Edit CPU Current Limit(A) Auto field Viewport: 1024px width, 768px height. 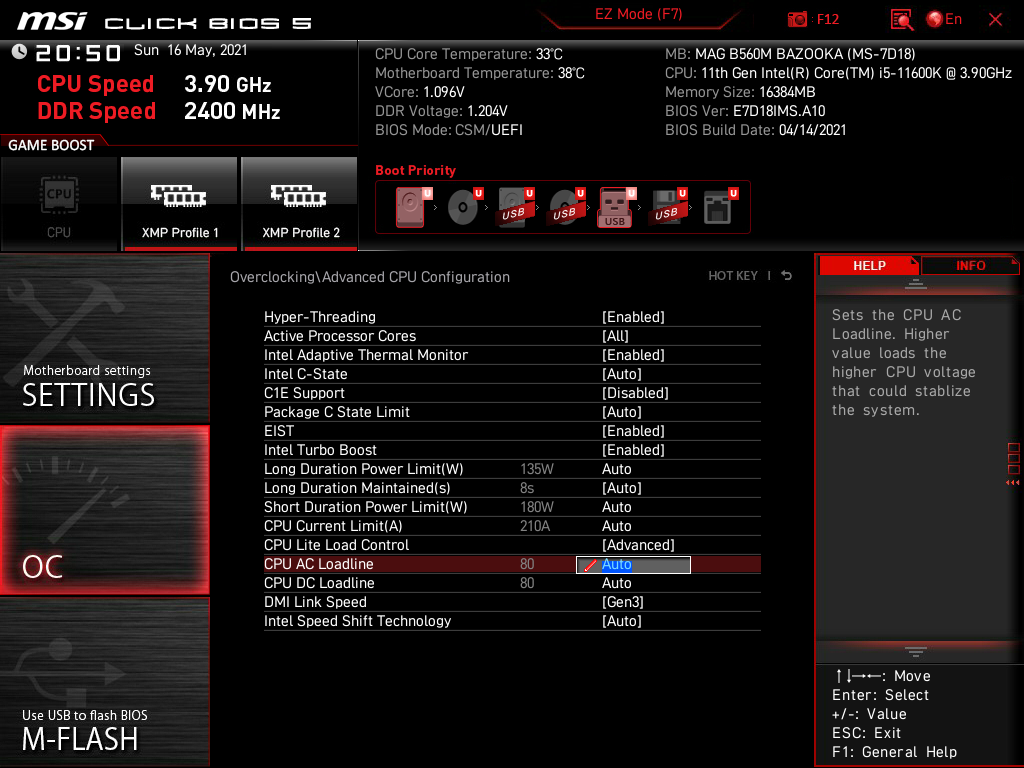pos(616,526)
